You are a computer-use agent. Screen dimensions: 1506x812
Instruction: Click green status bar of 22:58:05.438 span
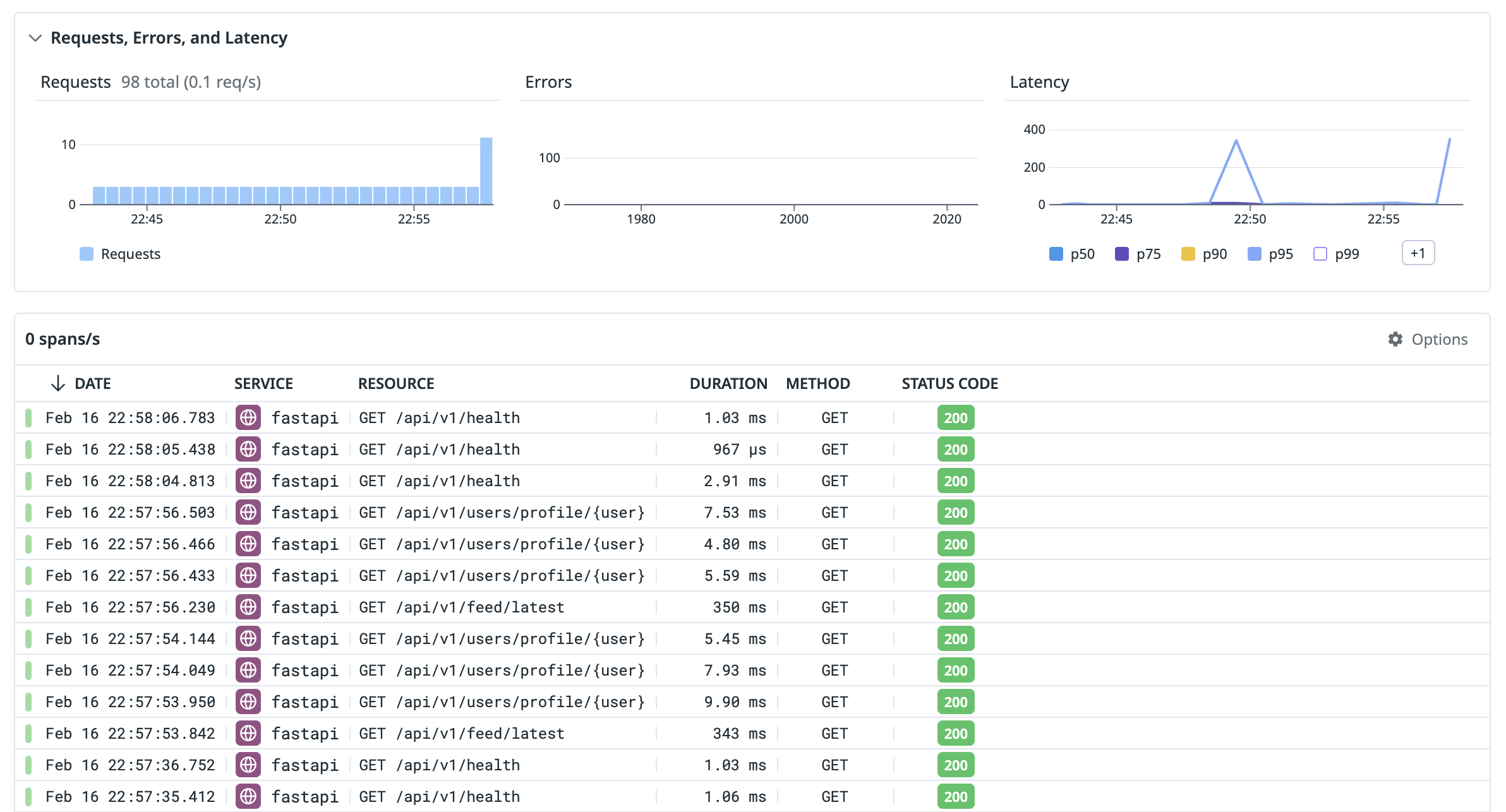coord(28,449)
